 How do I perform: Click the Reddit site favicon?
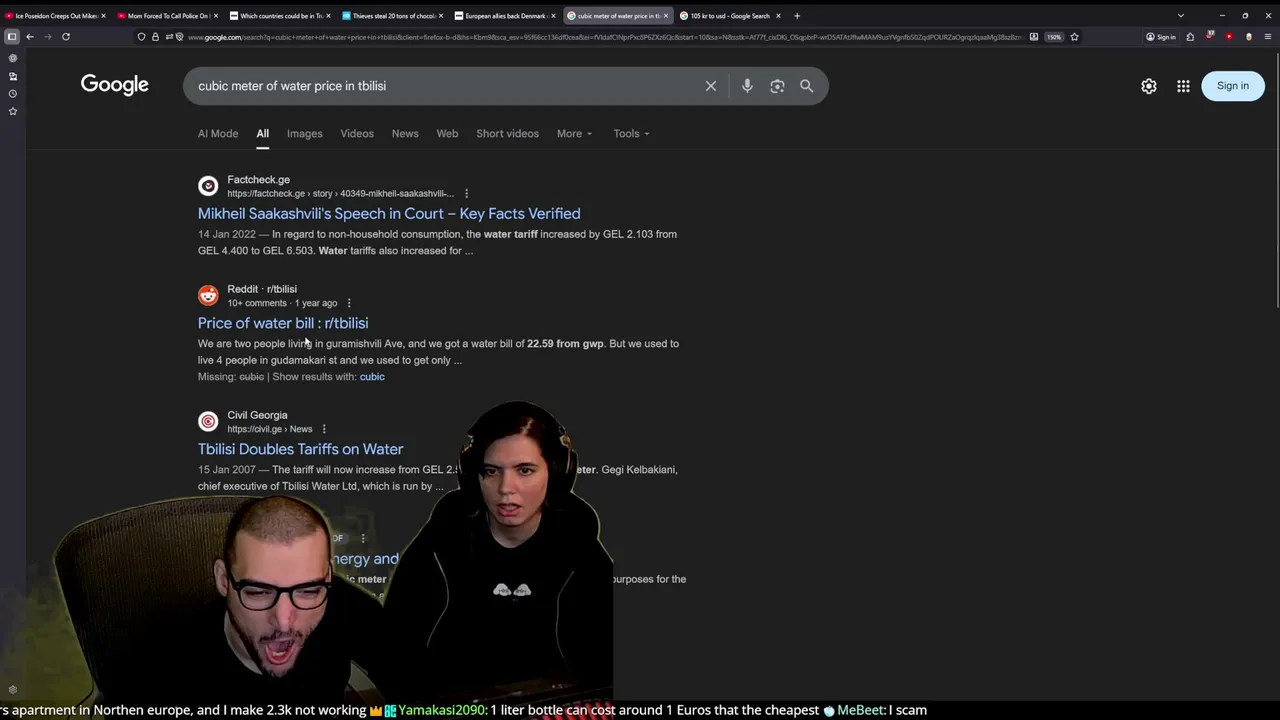[208, 295]
